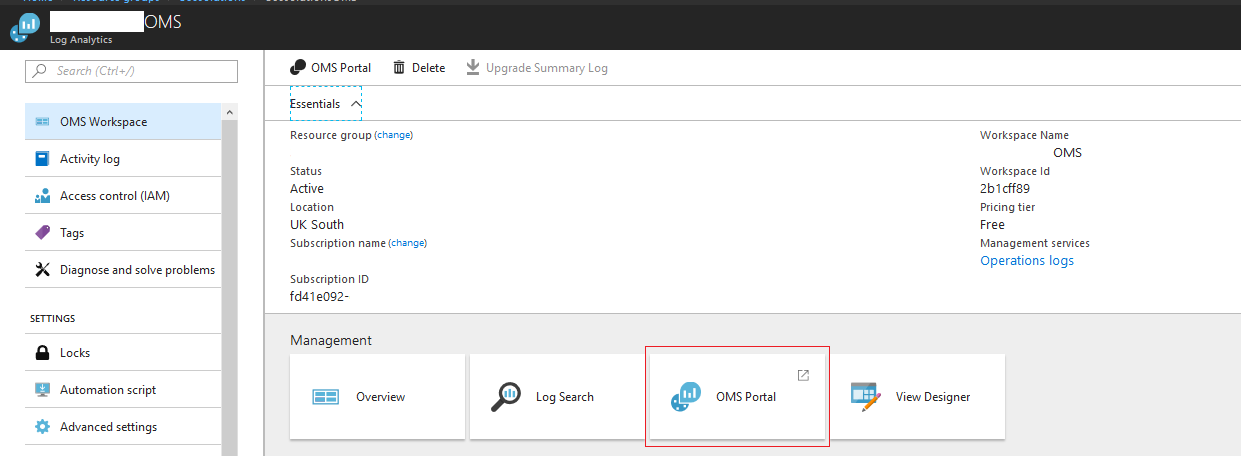
Task: Click the Access control people icon
Action: (x=42, y=196)
